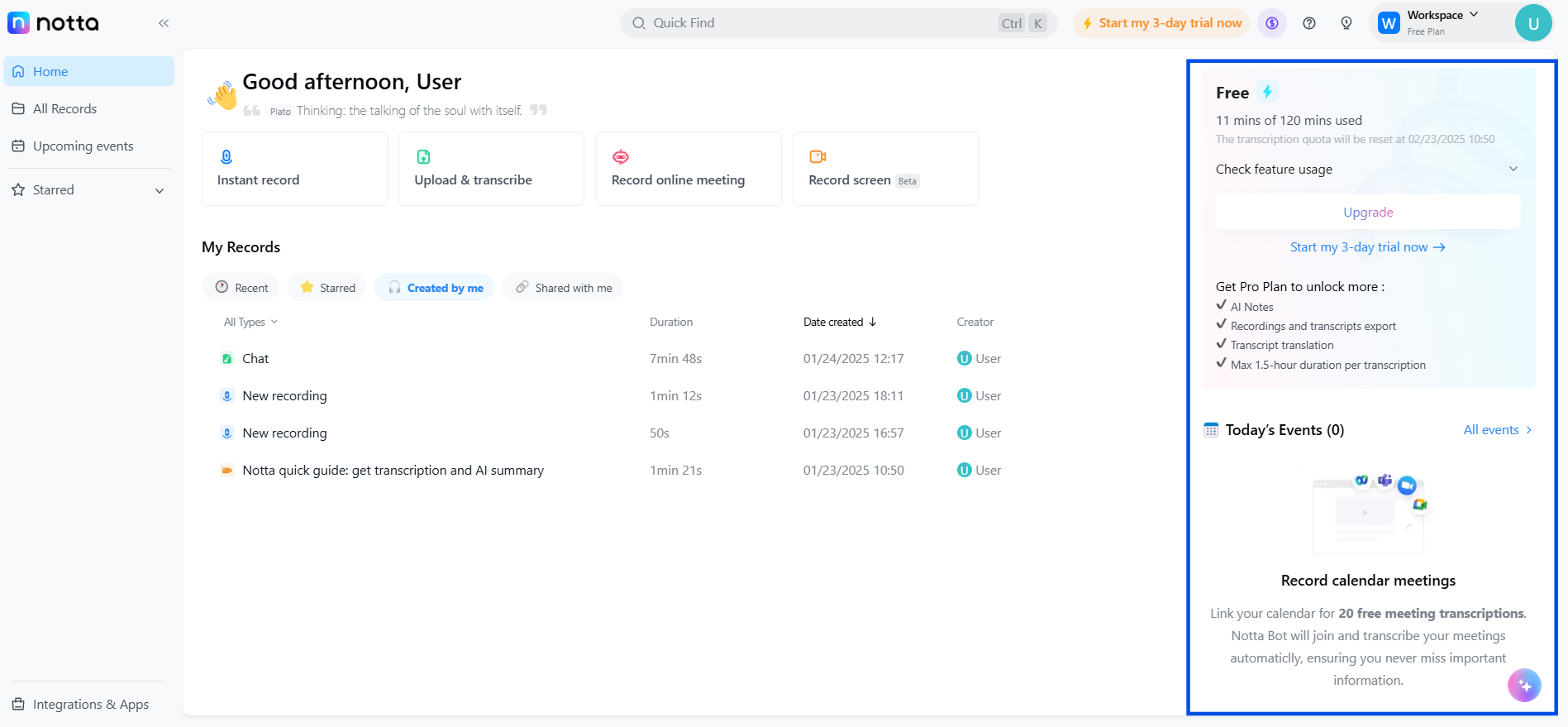The height and width of the screenshot is (727, 1568).
Task: Click the Record calendar meetings illustration
Action: pos(1369,512)
